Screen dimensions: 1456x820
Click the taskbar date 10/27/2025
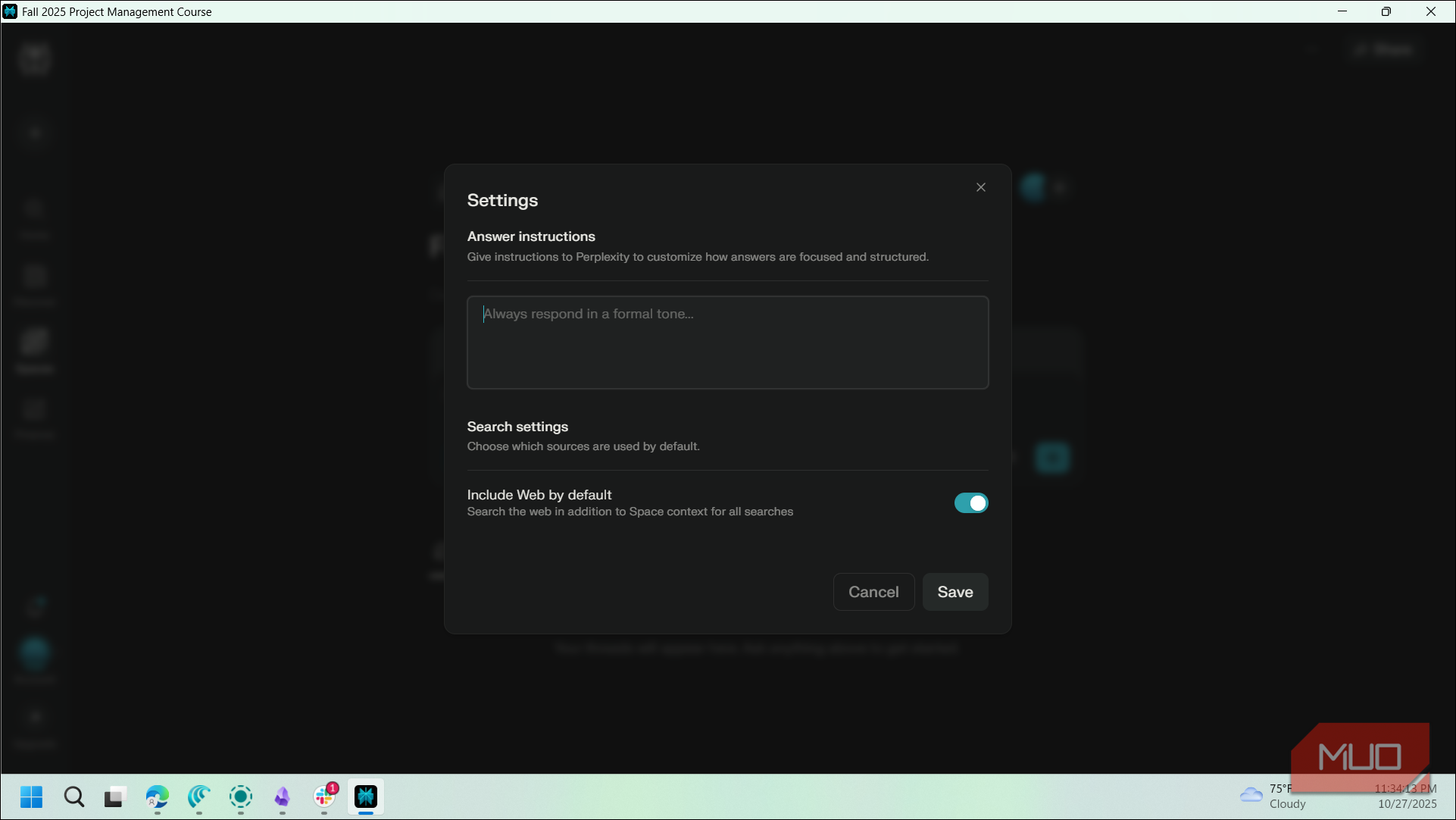[1407, 804]
